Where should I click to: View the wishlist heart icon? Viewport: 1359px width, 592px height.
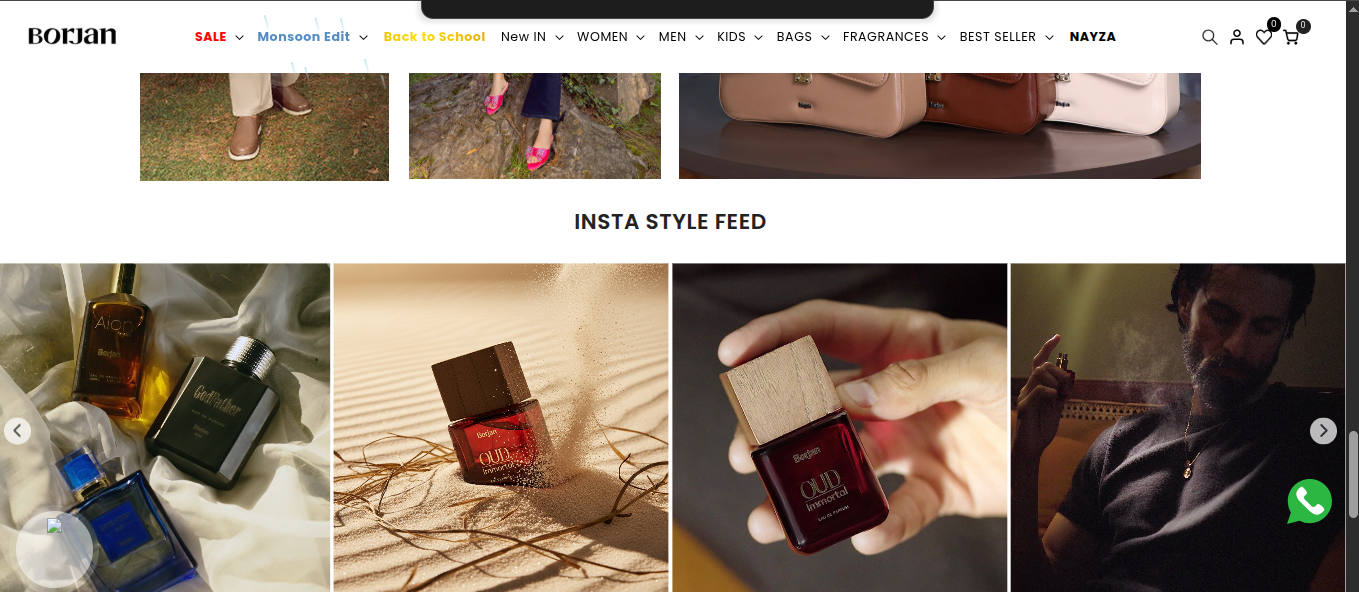[1264, 37]
